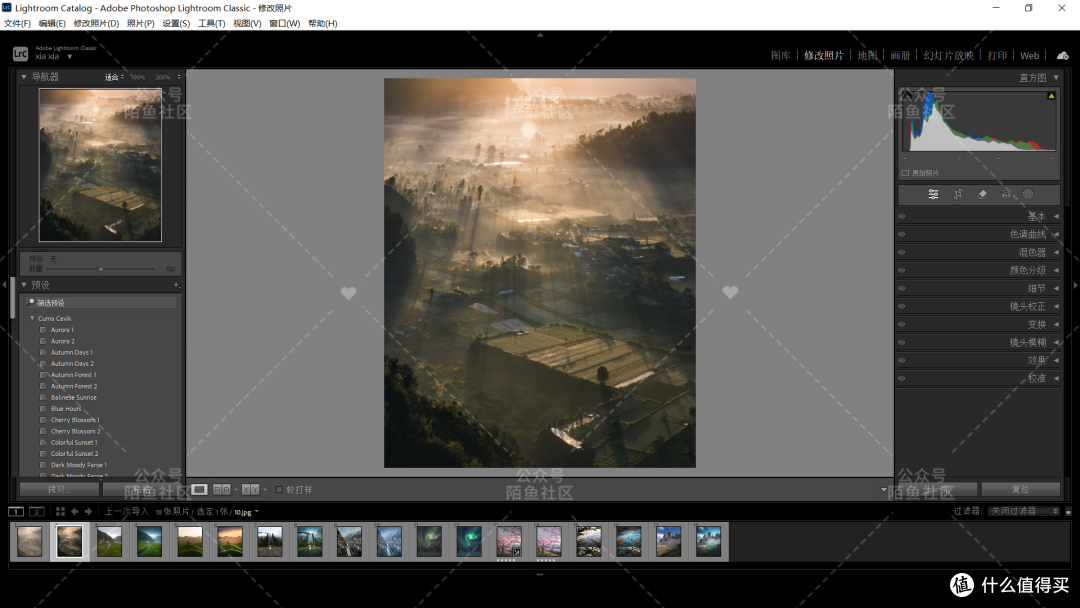The image size is (1080, 608).
Task: Select the Healing eraser tool icon
Action: pos(982,194)
